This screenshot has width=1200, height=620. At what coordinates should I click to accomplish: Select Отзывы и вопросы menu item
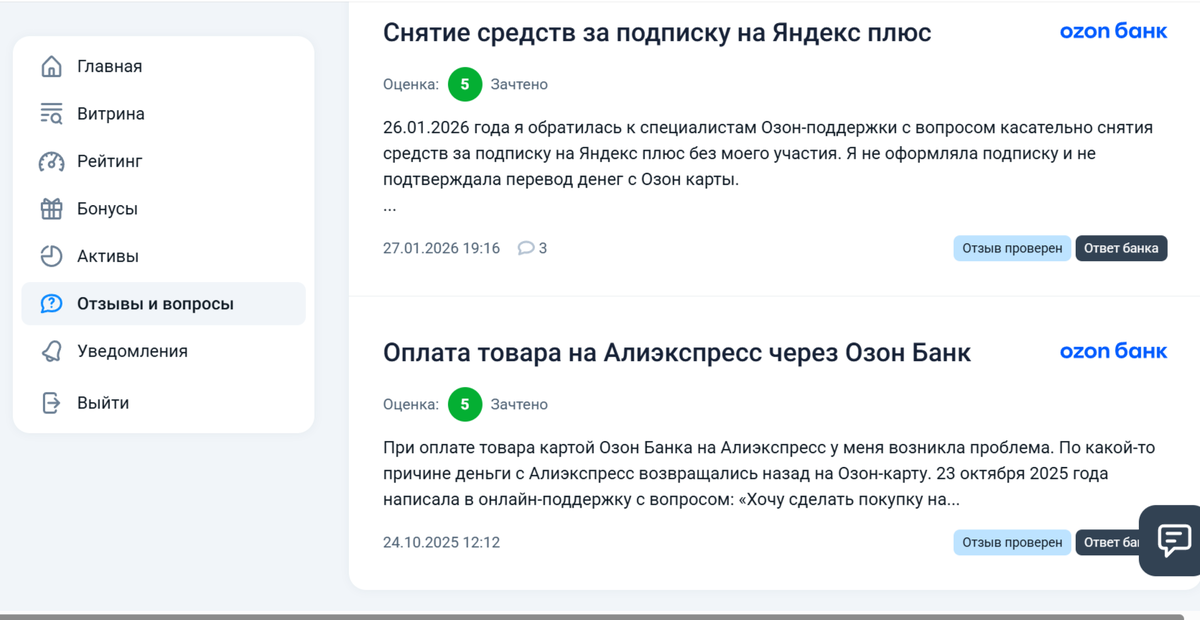tap(163, 304)
